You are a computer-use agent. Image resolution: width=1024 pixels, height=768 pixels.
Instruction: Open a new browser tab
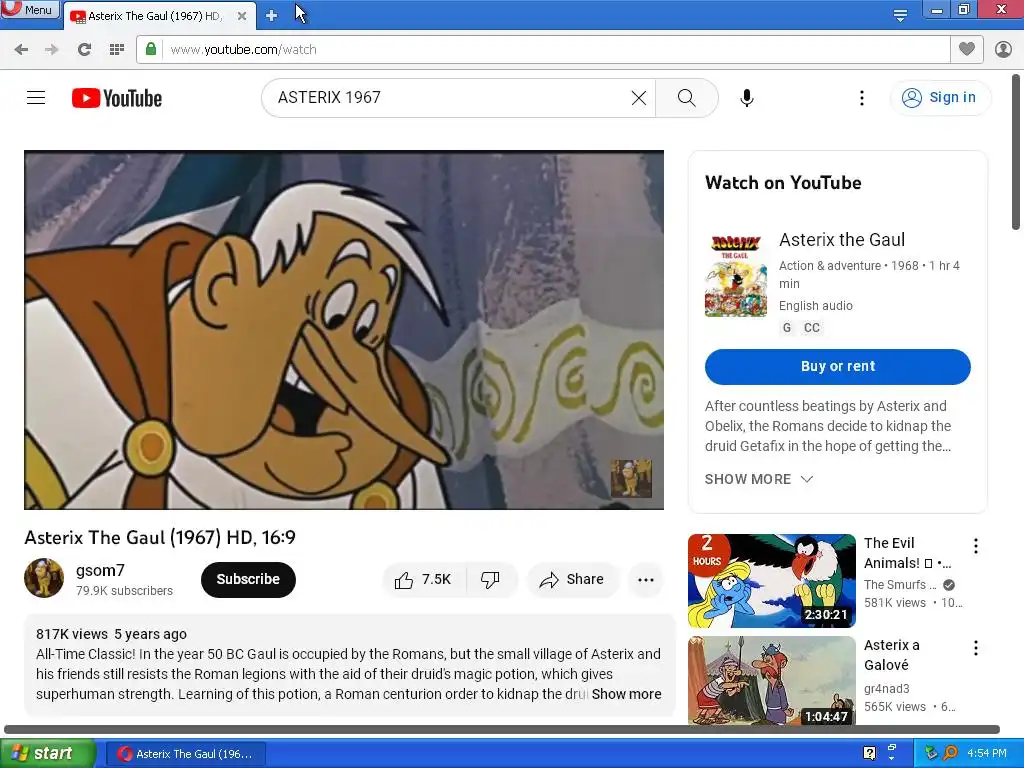pyautogui.click(x=272, y=16)
